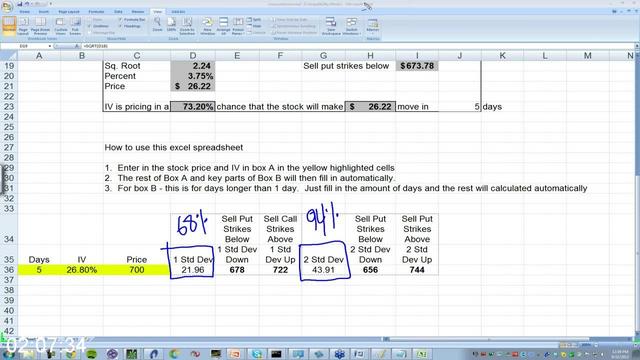
Task: Open the Home ribbon tab
Action: point(24,12)
